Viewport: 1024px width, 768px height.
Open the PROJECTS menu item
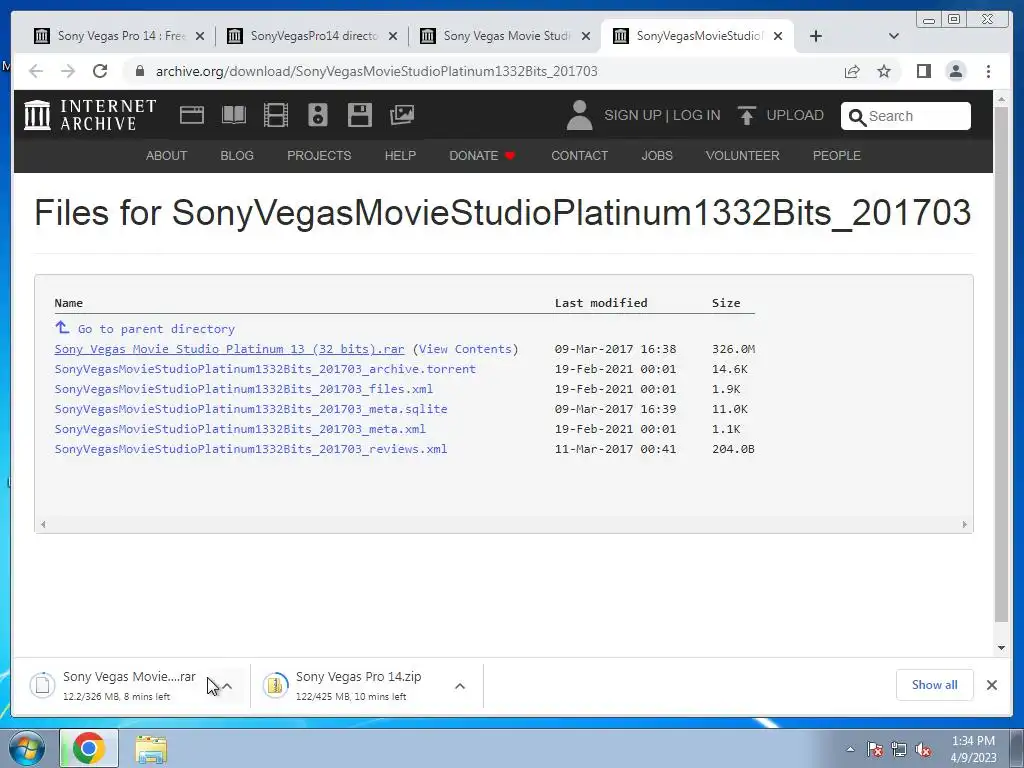tap(319, 155)
